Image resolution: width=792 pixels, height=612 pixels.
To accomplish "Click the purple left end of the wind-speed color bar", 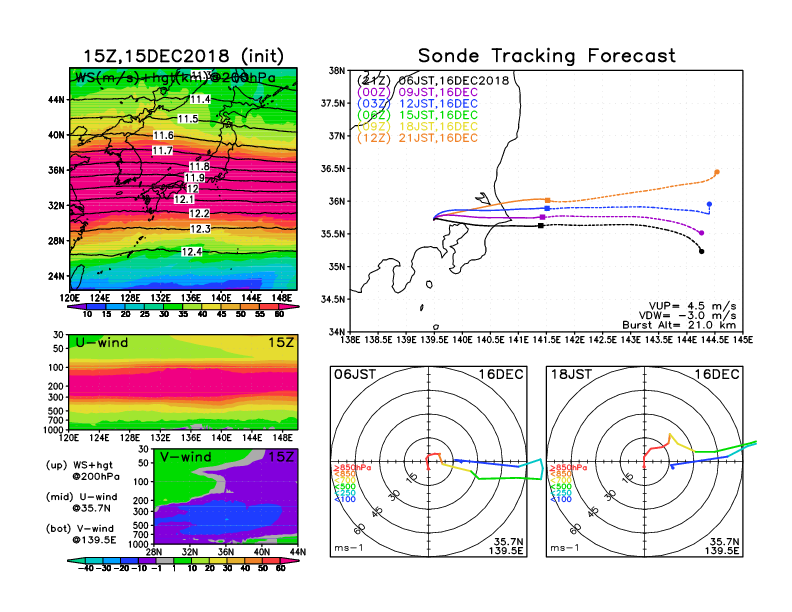I will (x=77, y=306).
